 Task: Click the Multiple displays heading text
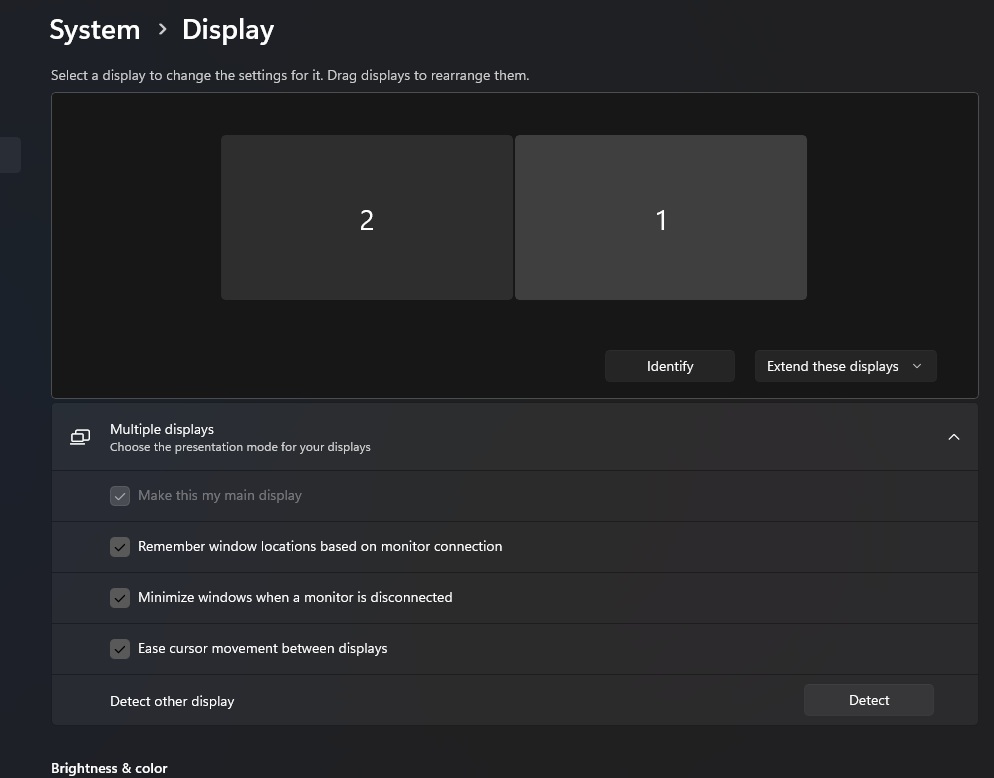(162, 429)
